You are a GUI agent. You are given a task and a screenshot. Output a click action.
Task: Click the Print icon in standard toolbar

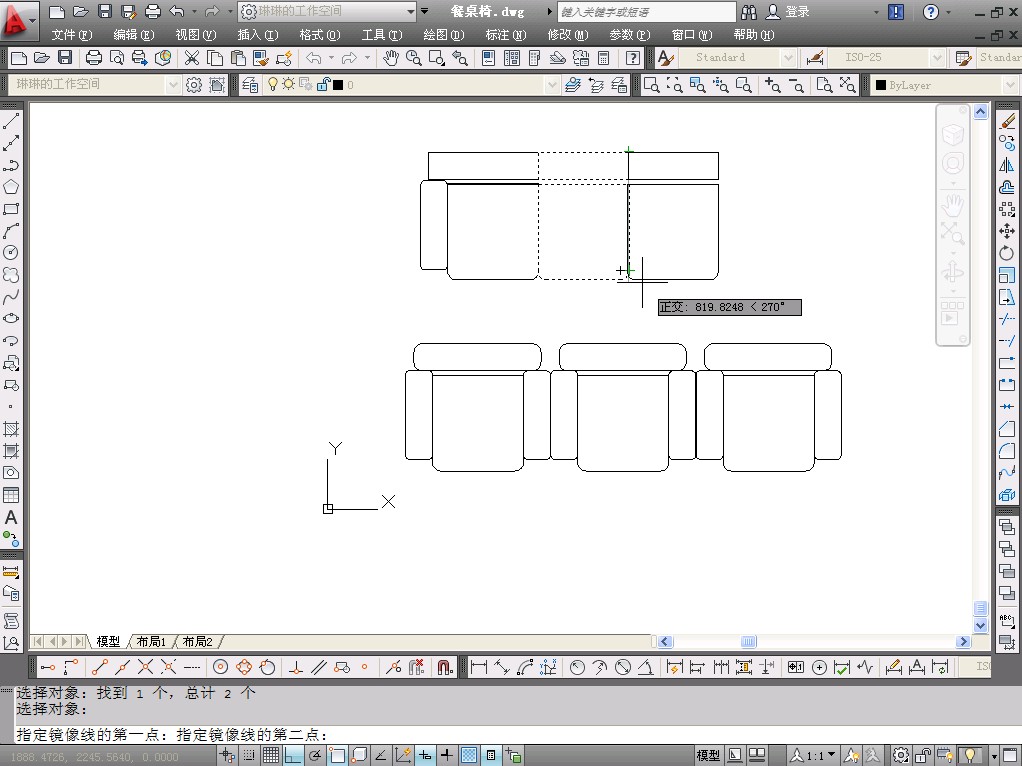pos(94,58)
